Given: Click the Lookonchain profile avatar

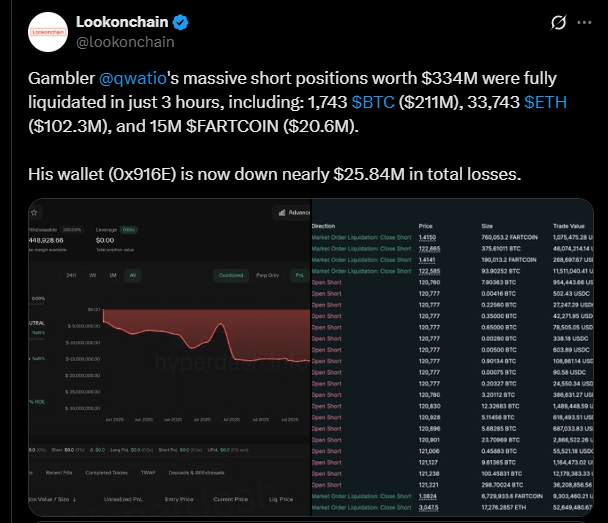Looking at the screenshot, I should coord(48,32).
